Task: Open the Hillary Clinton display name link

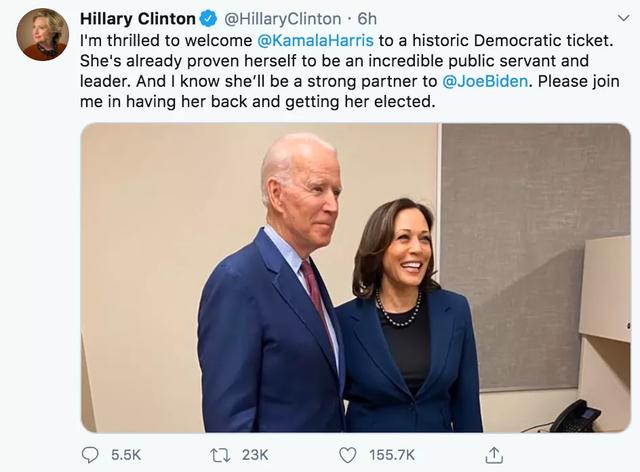Action: pos(137,19)
